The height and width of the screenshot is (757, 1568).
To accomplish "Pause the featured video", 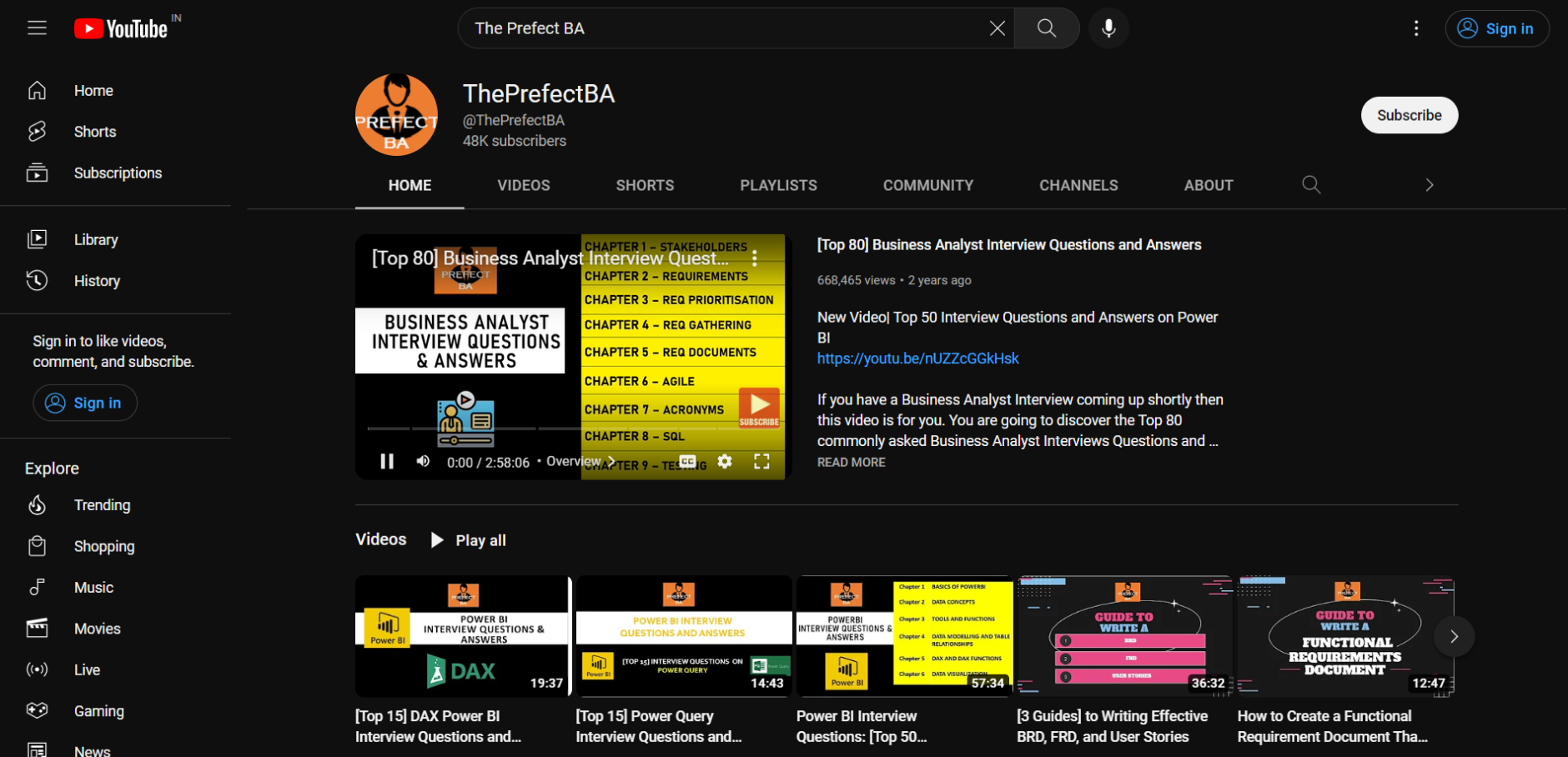I will 387,462.
